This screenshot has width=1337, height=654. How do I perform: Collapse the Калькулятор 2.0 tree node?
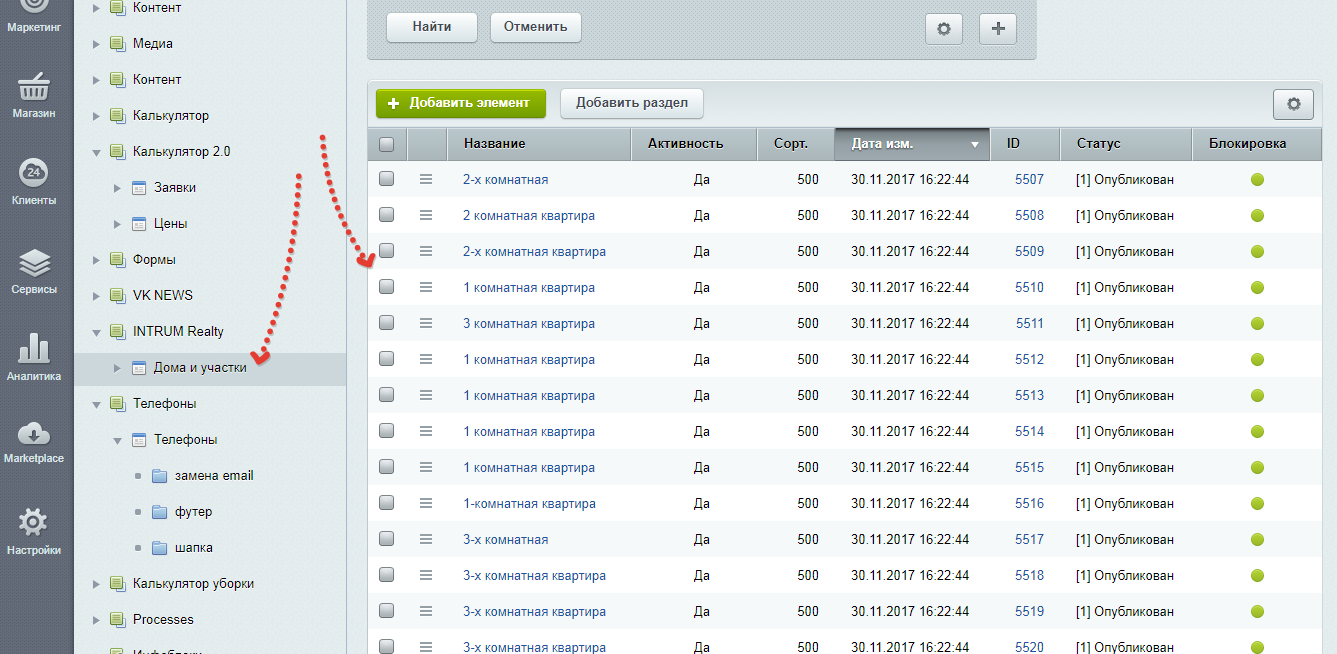point(97,152)
